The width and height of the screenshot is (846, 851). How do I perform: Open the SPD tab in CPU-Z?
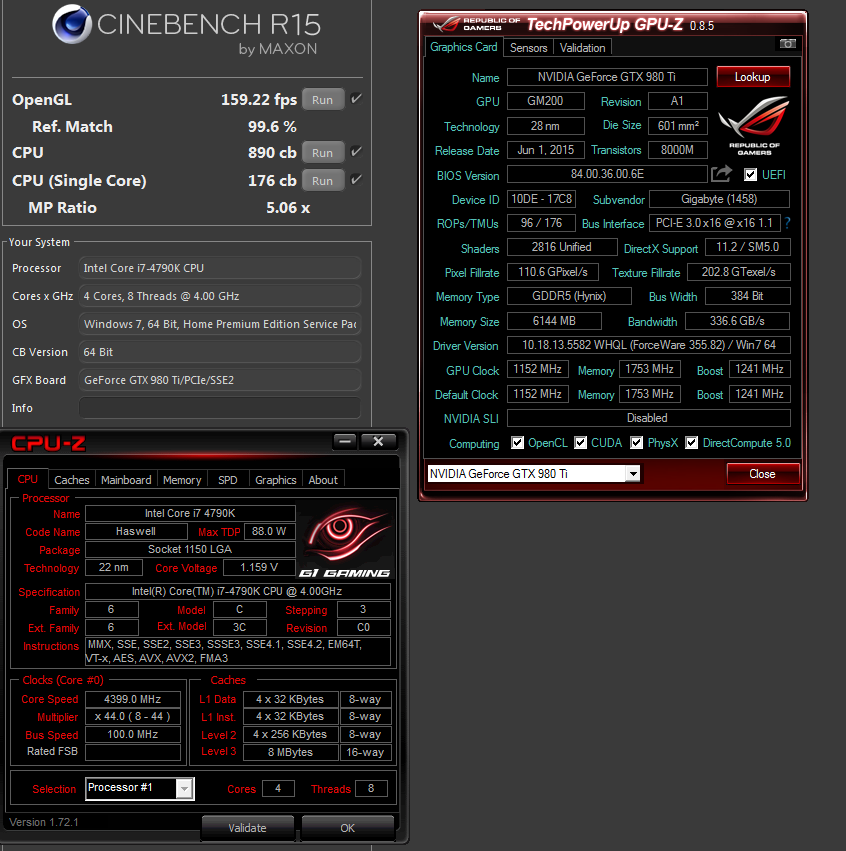coord(227,480)
